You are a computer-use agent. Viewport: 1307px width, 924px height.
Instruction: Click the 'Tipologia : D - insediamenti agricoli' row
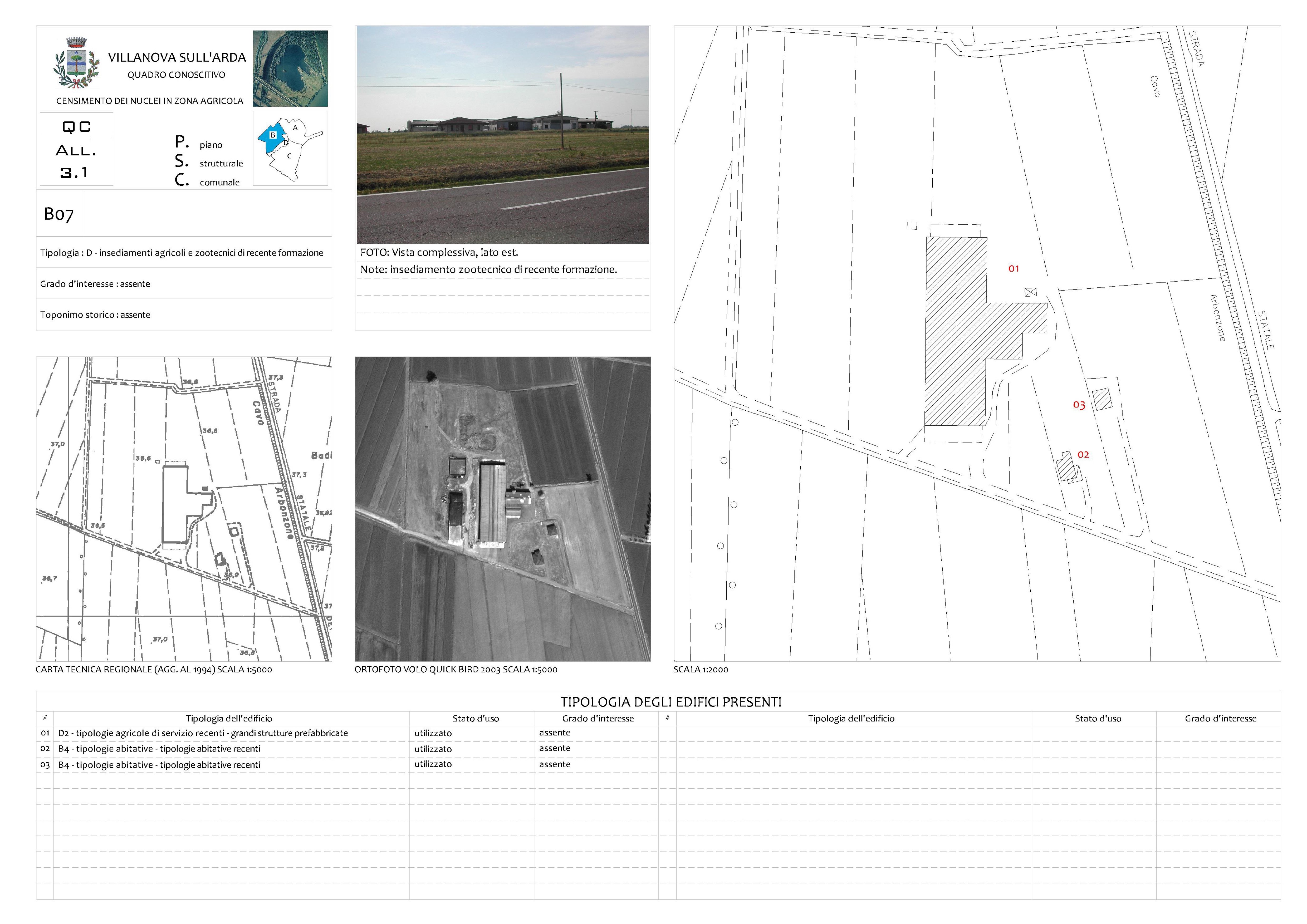tap(184, 253)
